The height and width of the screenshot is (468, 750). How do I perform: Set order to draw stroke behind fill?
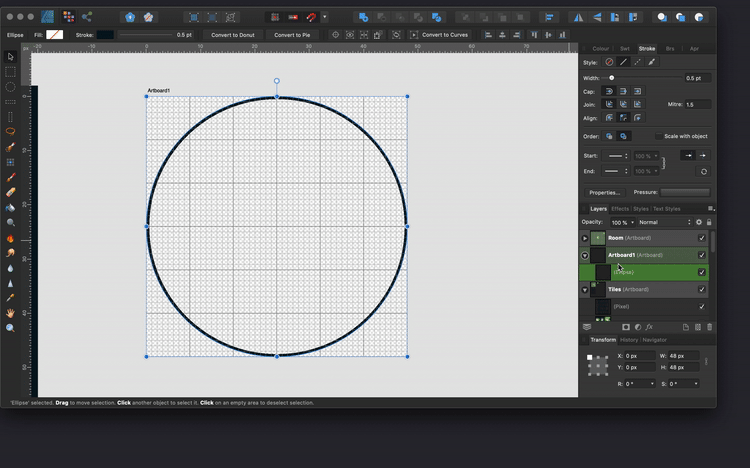[x=609, y=136]
